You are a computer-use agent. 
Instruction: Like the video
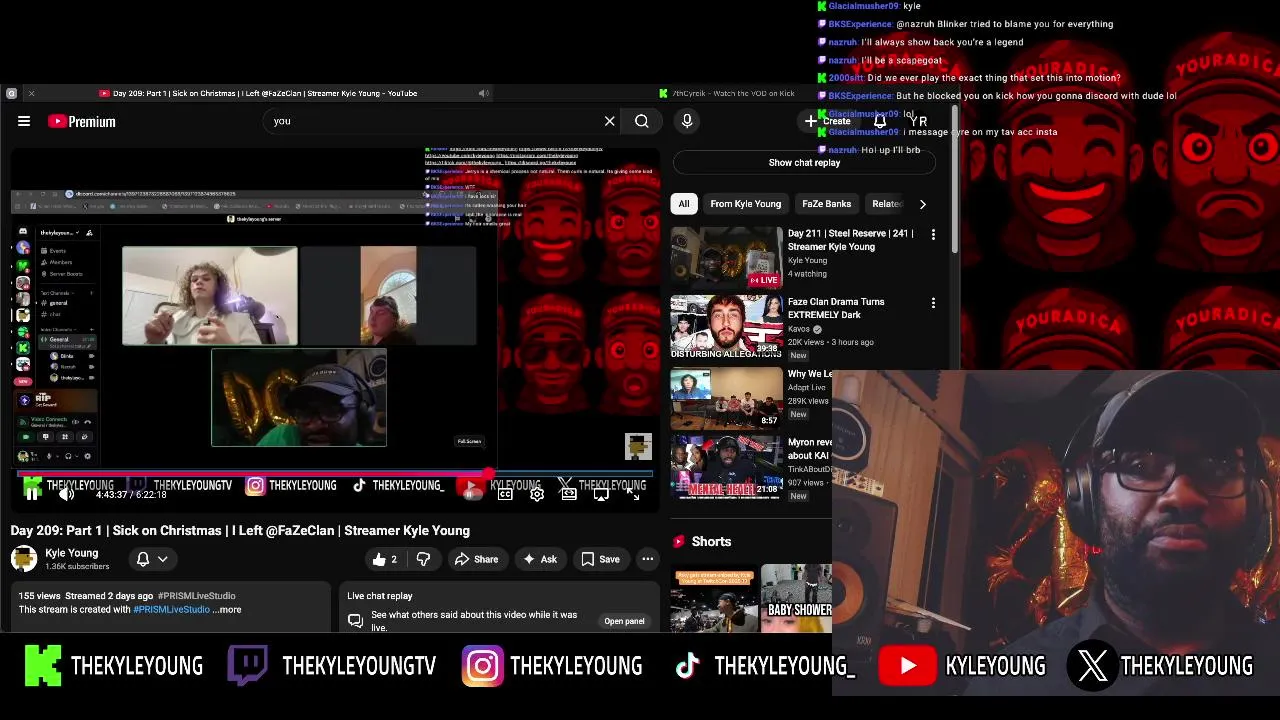385,559
